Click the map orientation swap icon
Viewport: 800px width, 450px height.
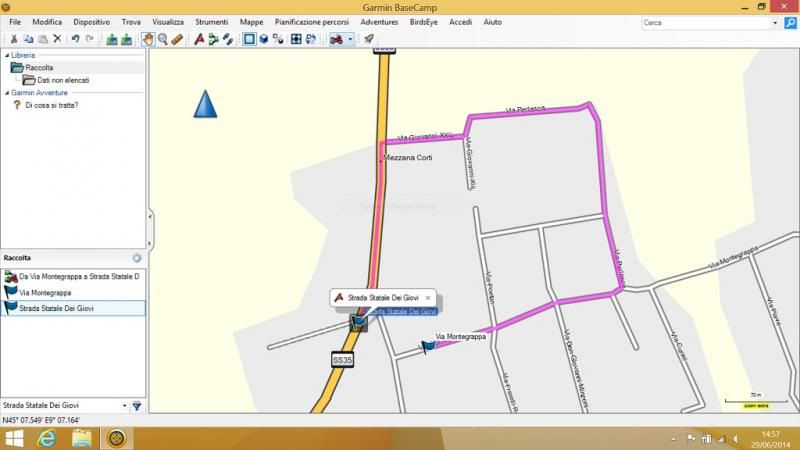(311, 39)
